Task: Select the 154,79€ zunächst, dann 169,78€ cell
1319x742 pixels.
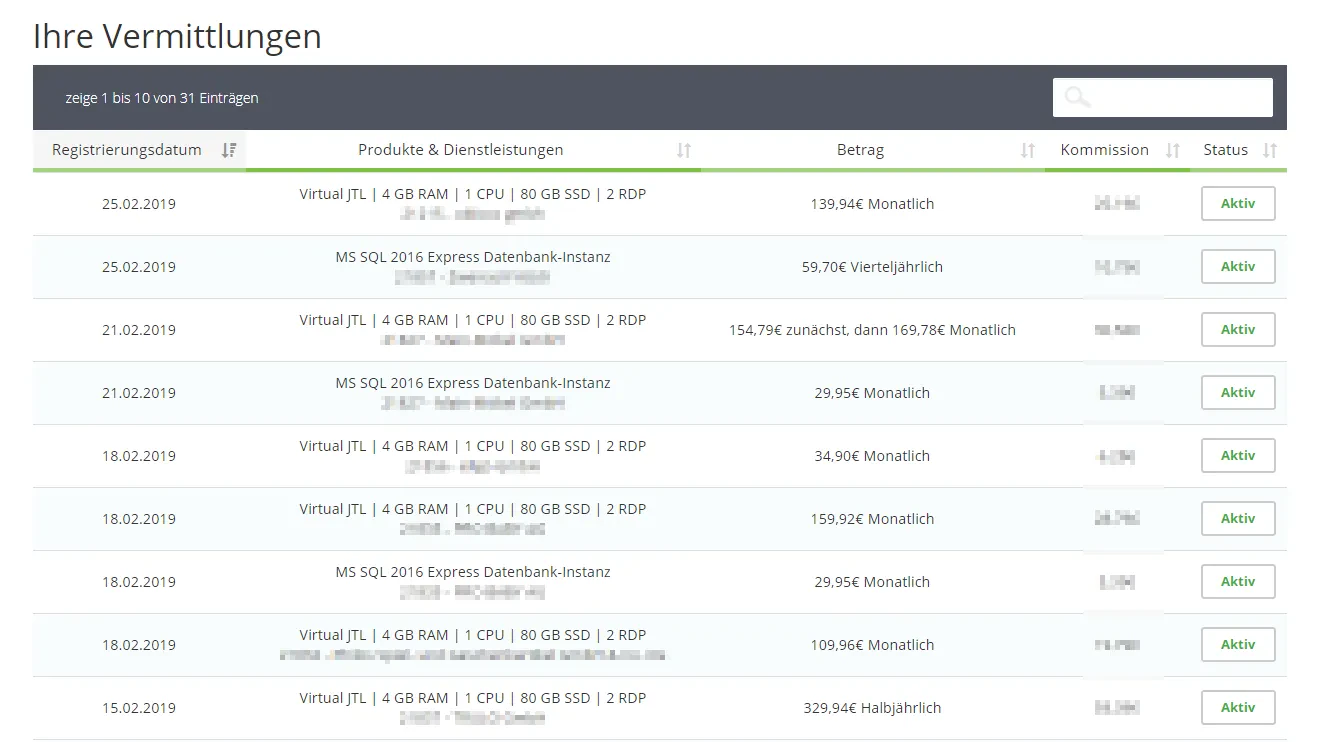Action: [x=872, y=330]
